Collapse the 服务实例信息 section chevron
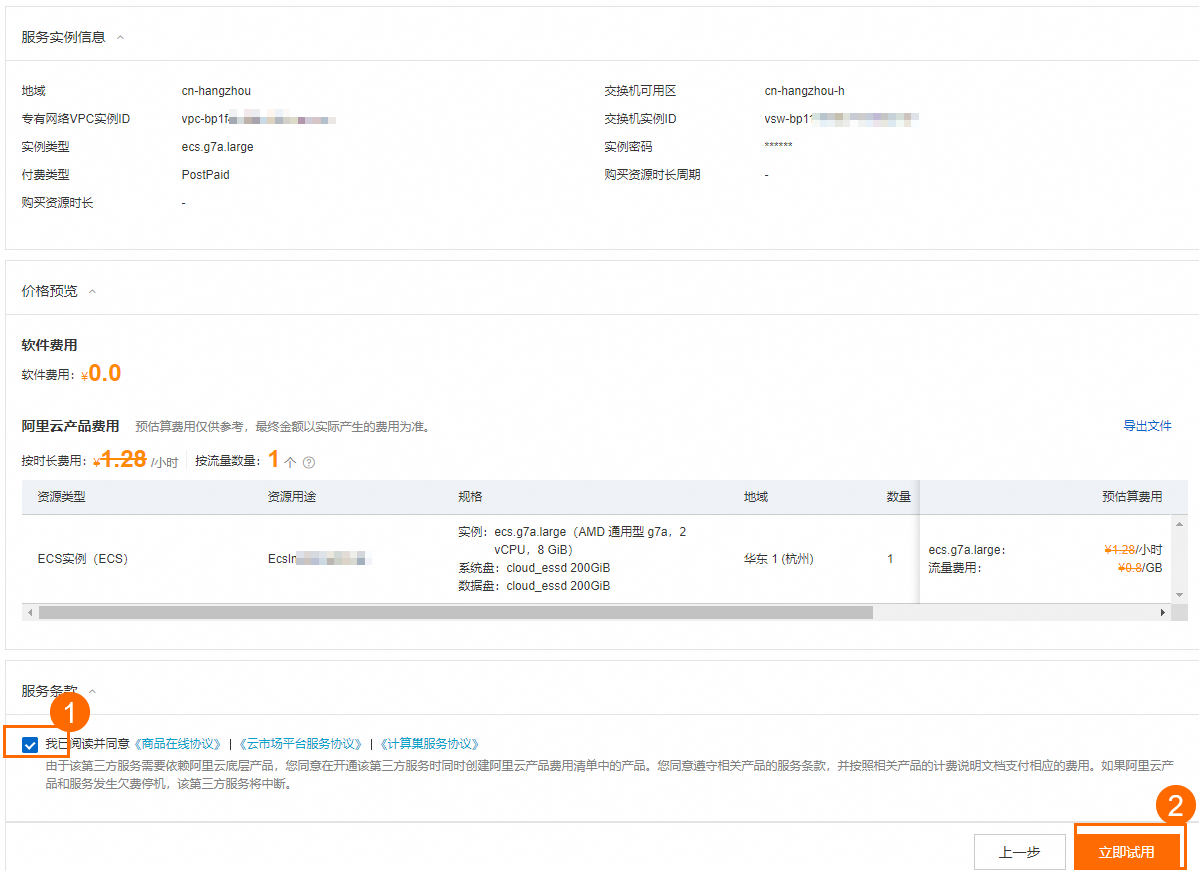This screenshot has width=1199, height=871. coord(120,37)
